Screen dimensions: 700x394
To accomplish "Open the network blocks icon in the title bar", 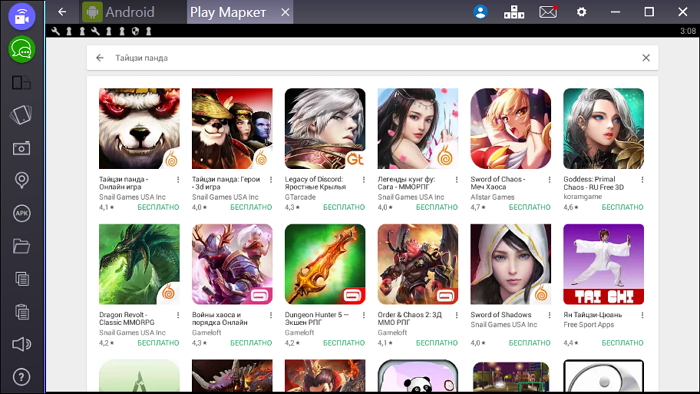I will click(514, 12).
